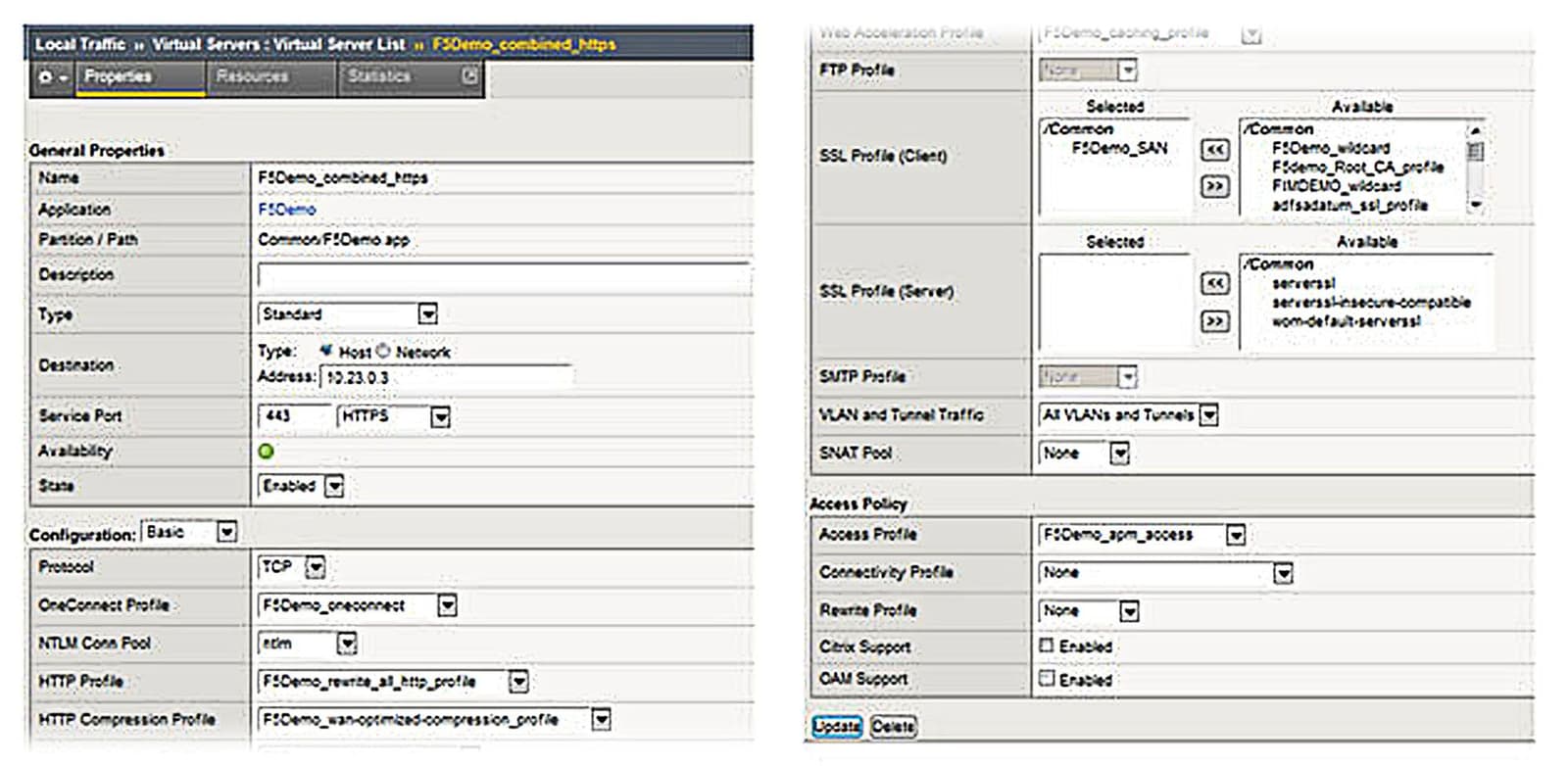Click the green Availability status indicator
Viewport: 1568px width, 766px height.
[266, 452]
